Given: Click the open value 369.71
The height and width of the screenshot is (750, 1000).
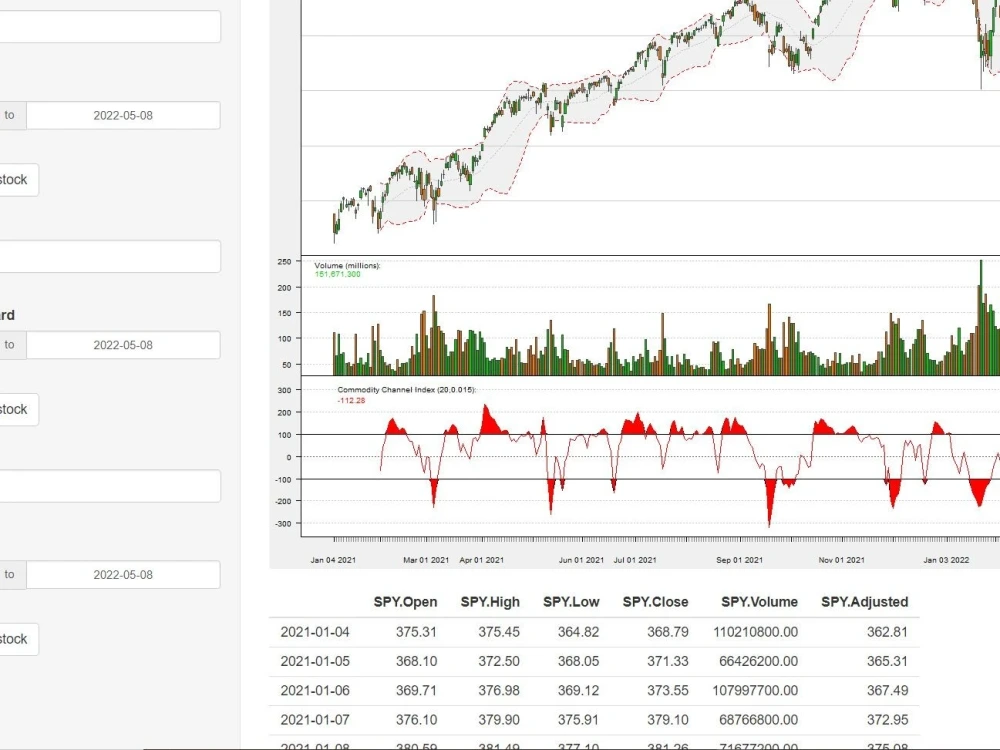Looking at the screenshot, I should coord(416,691).
